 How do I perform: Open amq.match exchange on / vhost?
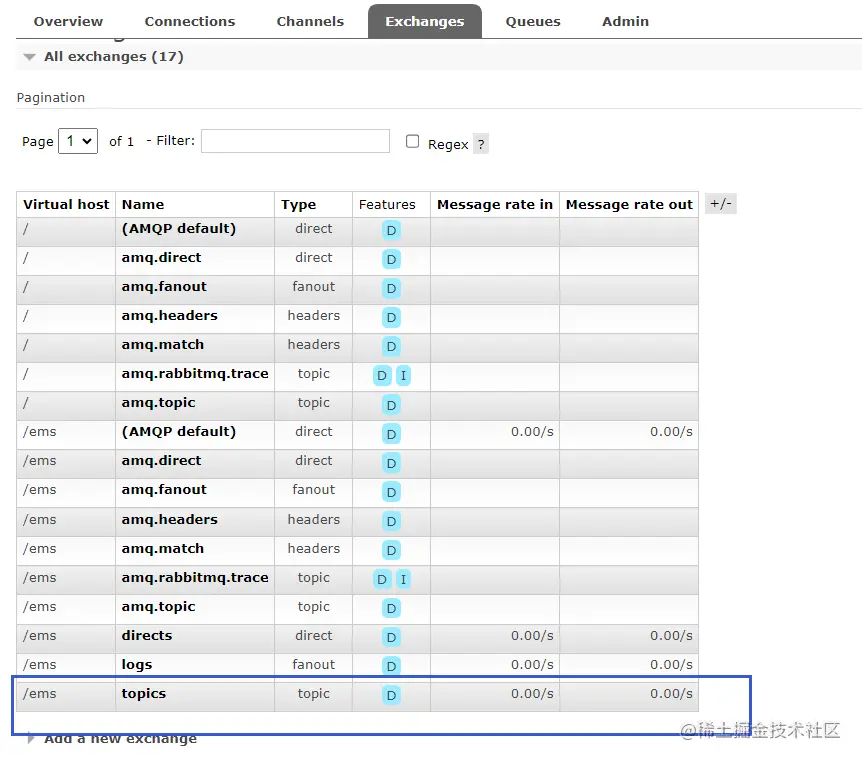(163, 345)
